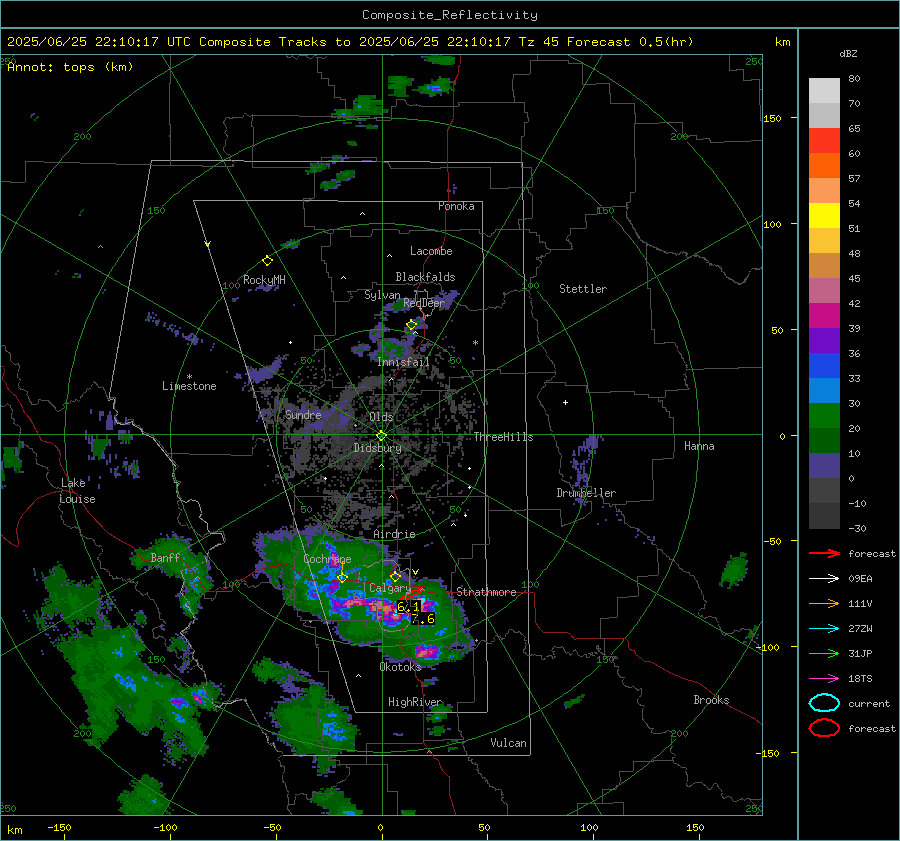Select the magenta 18TS track arrow

point(824,679)
